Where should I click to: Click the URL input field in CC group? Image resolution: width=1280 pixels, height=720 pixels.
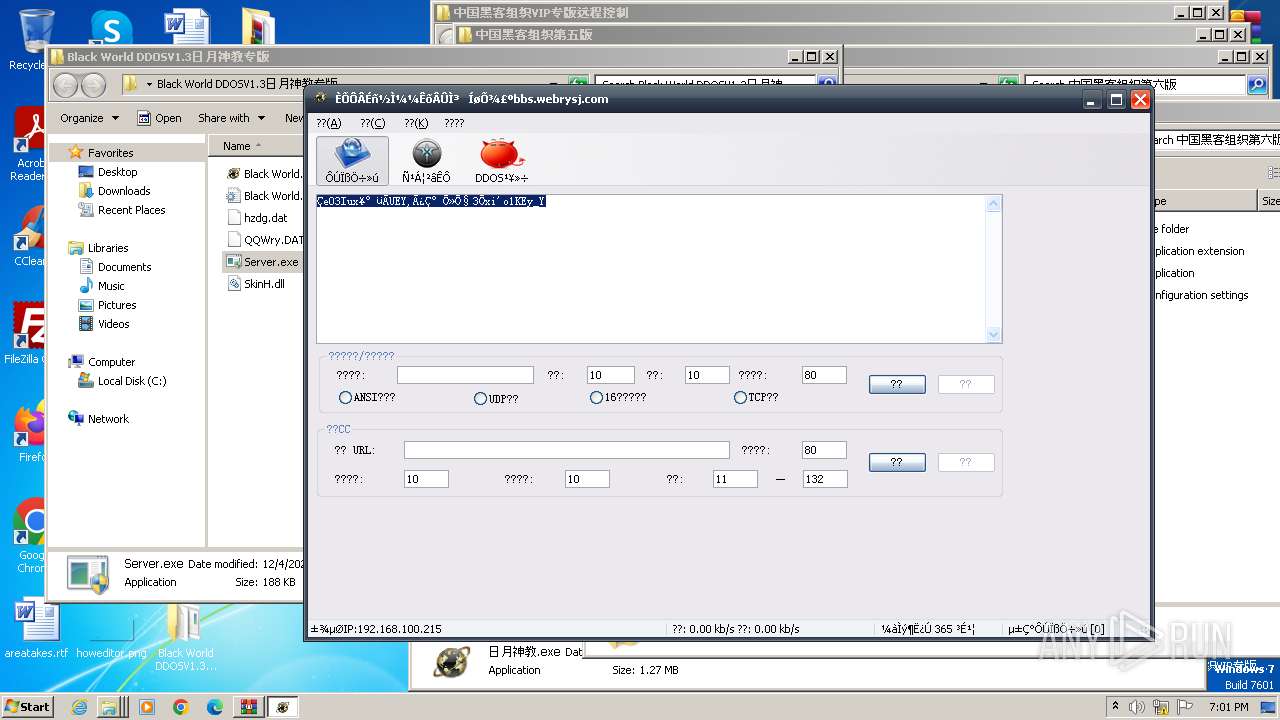(x=566, y=450)
